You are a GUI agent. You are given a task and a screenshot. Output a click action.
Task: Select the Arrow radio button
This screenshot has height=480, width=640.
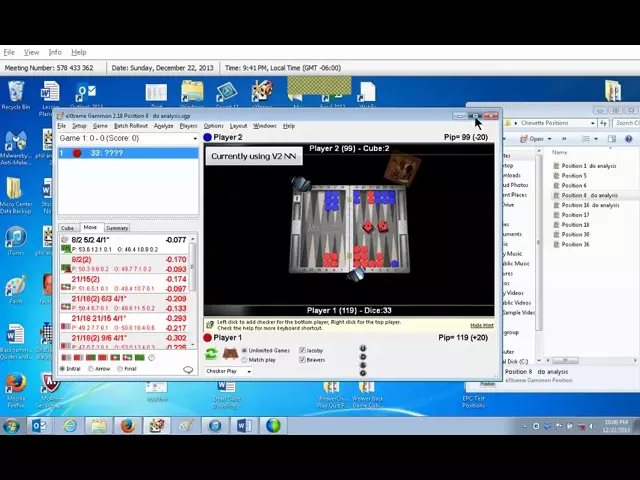[x=91, y=369]
